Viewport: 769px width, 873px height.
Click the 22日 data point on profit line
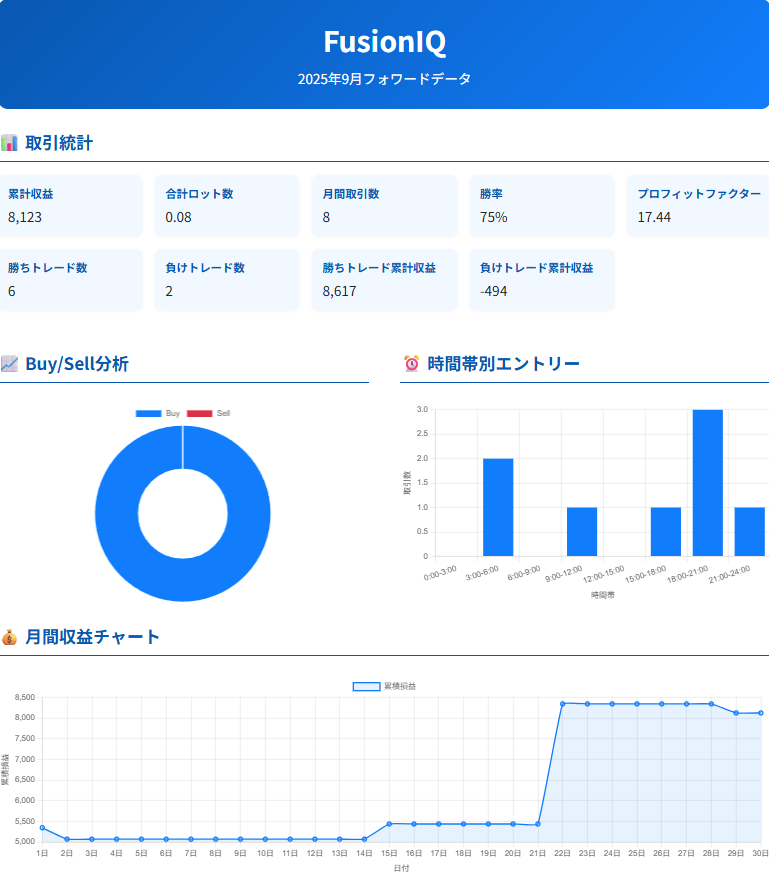click(x=562, y=704)
